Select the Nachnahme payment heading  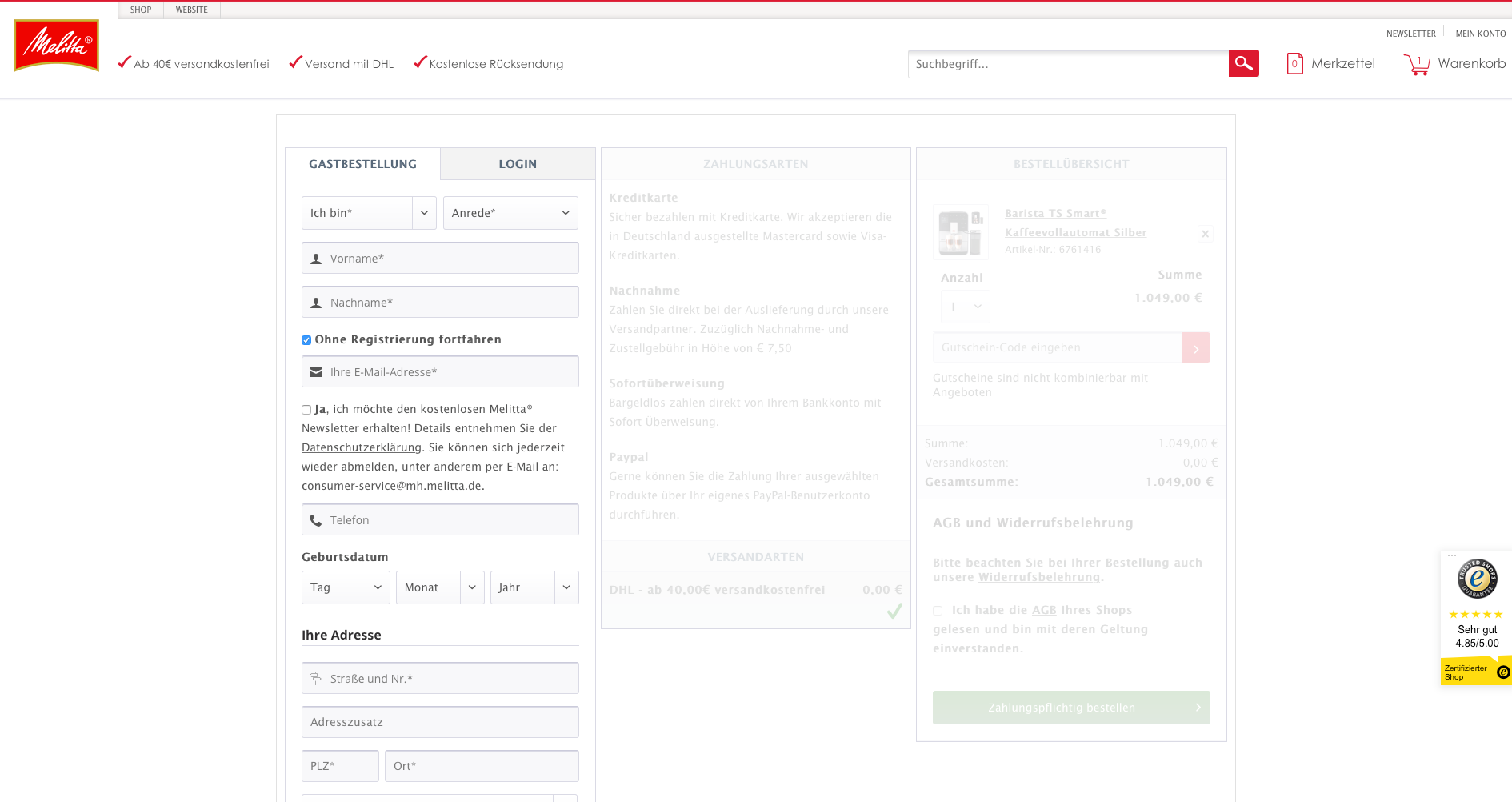click(x=644, y=291)
